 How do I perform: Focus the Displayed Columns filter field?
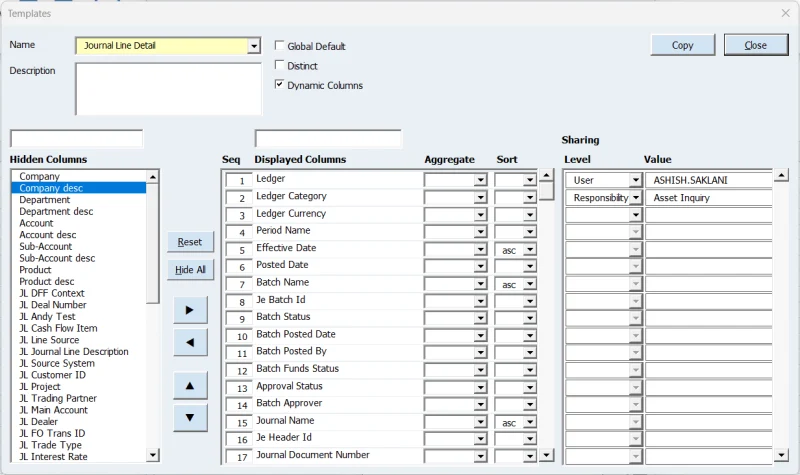(x=328, y=138)
